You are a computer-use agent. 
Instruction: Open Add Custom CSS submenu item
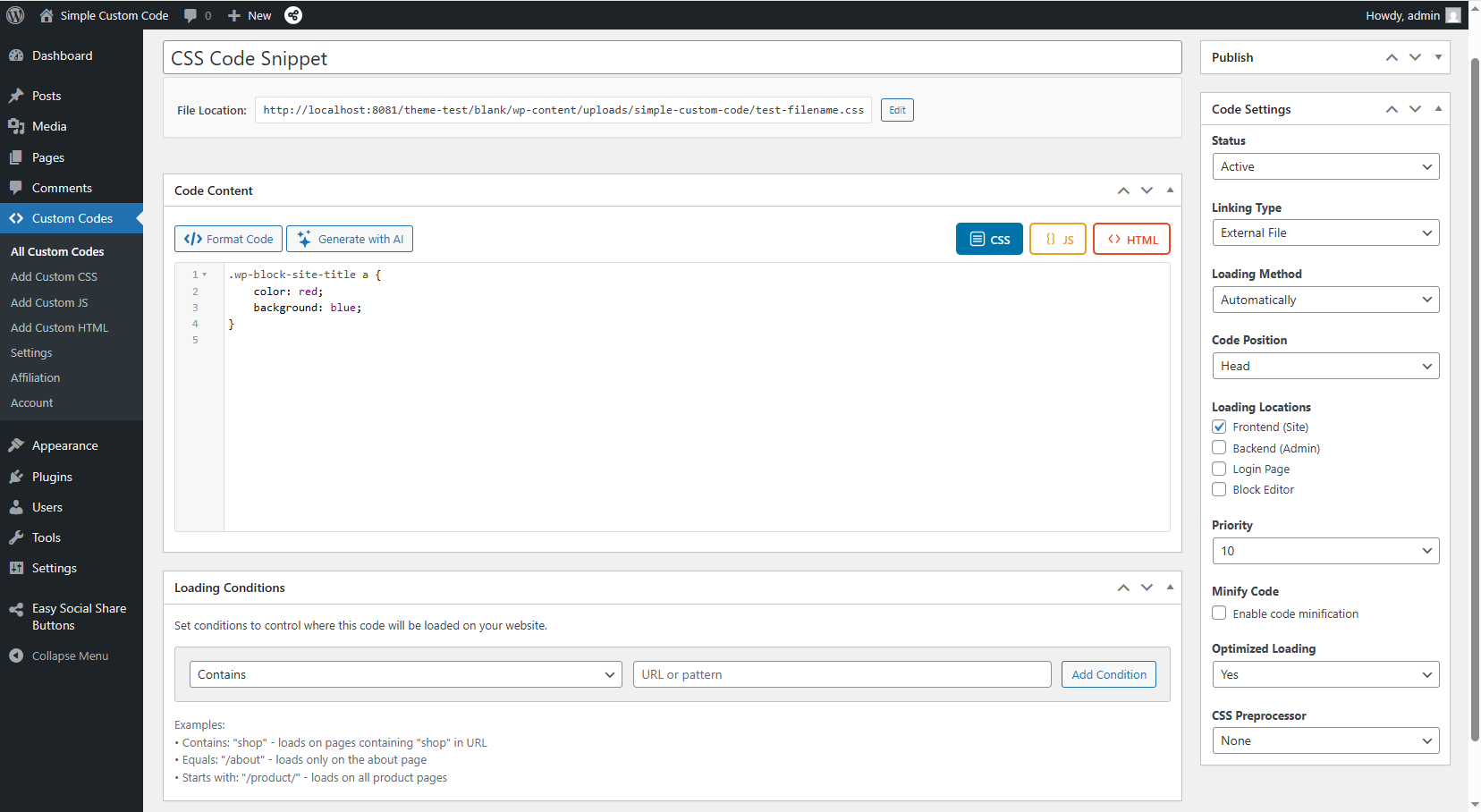[x=54, y=277]
